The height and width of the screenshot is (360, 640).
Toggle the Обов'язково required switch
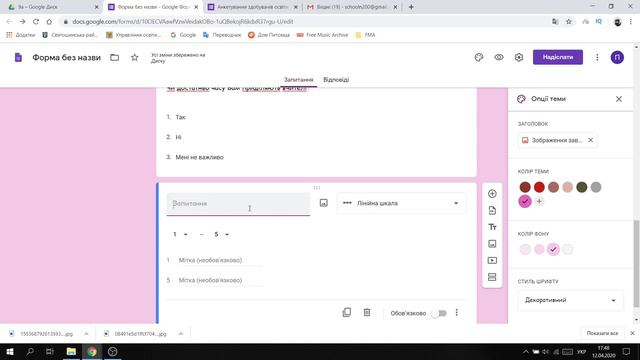point(440,313)
